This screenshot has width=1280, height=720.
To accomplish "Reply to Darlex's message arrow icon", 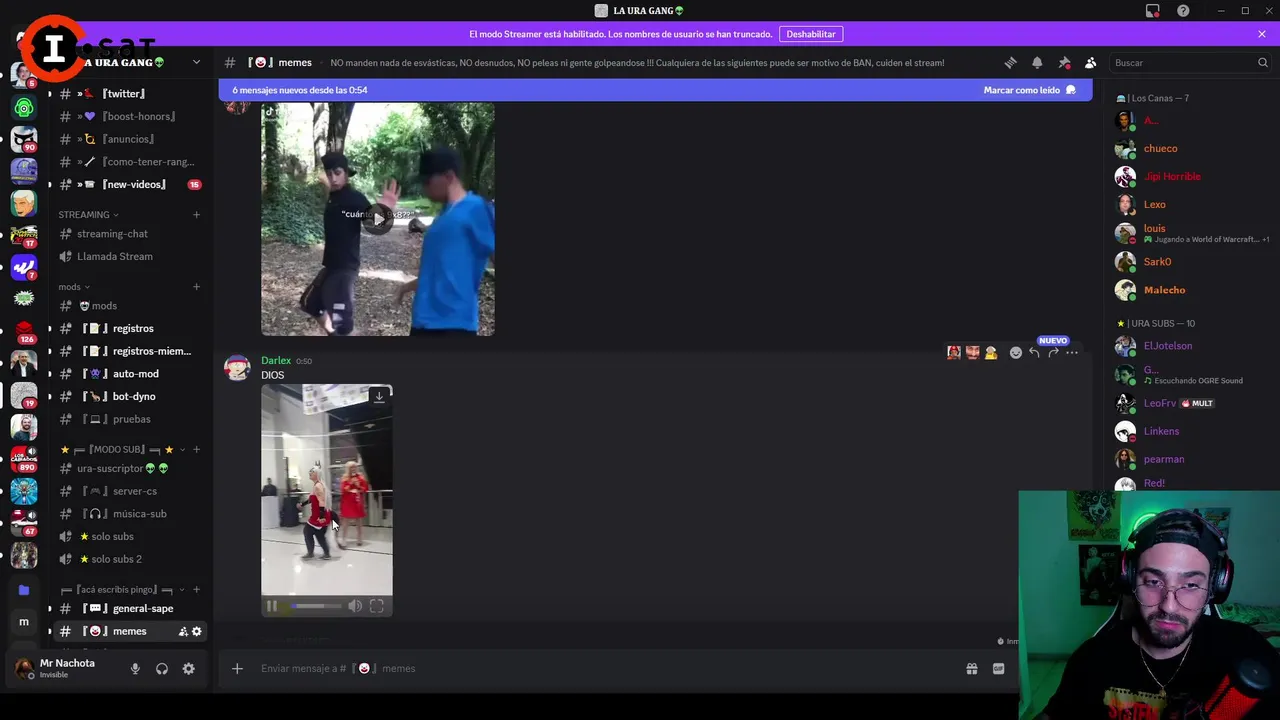I will (x=1034, y=352).
